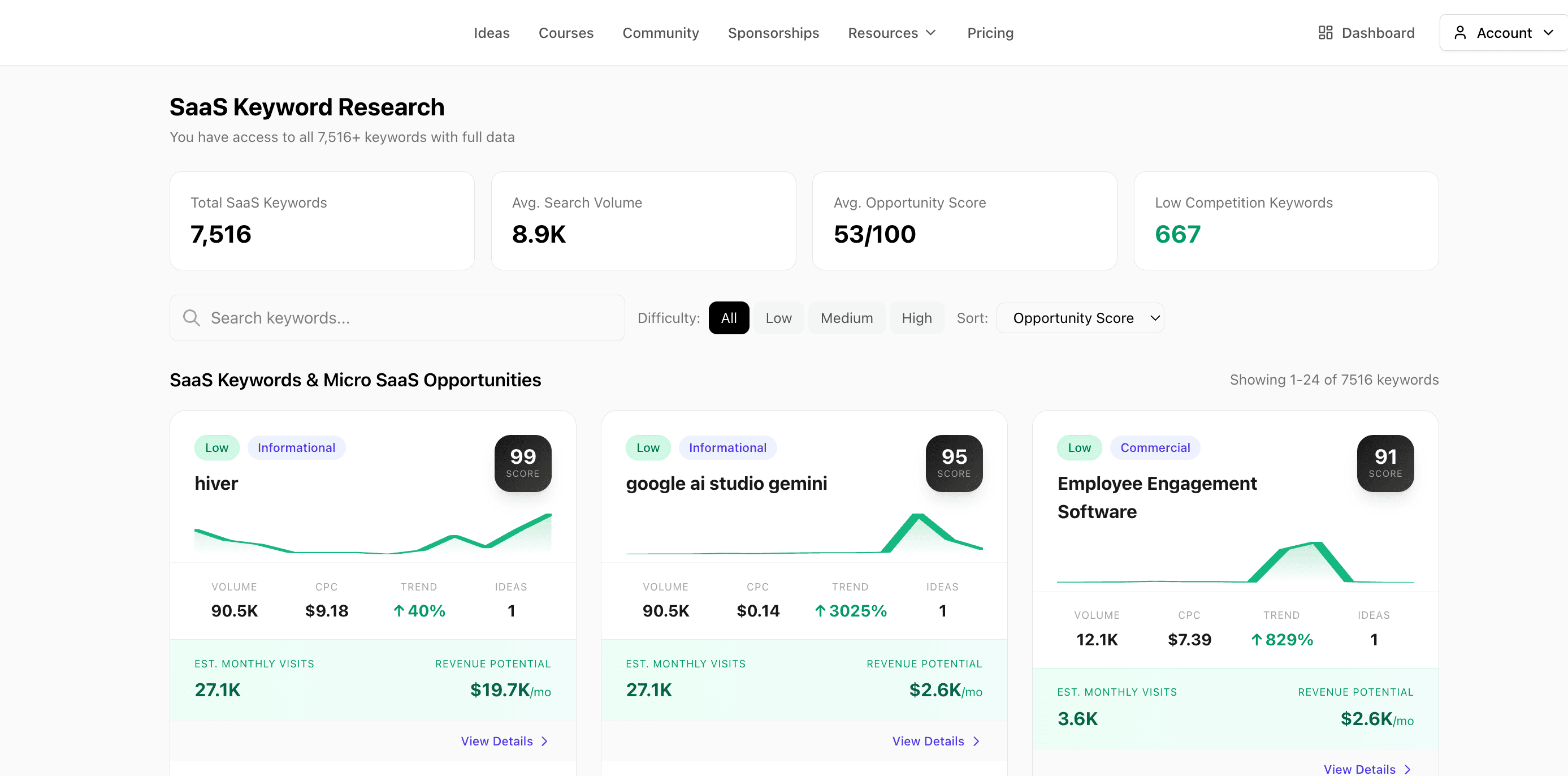Open the Sponsorships menu item
Viewport: 1568px width, 776px height.
click(773, 32)
